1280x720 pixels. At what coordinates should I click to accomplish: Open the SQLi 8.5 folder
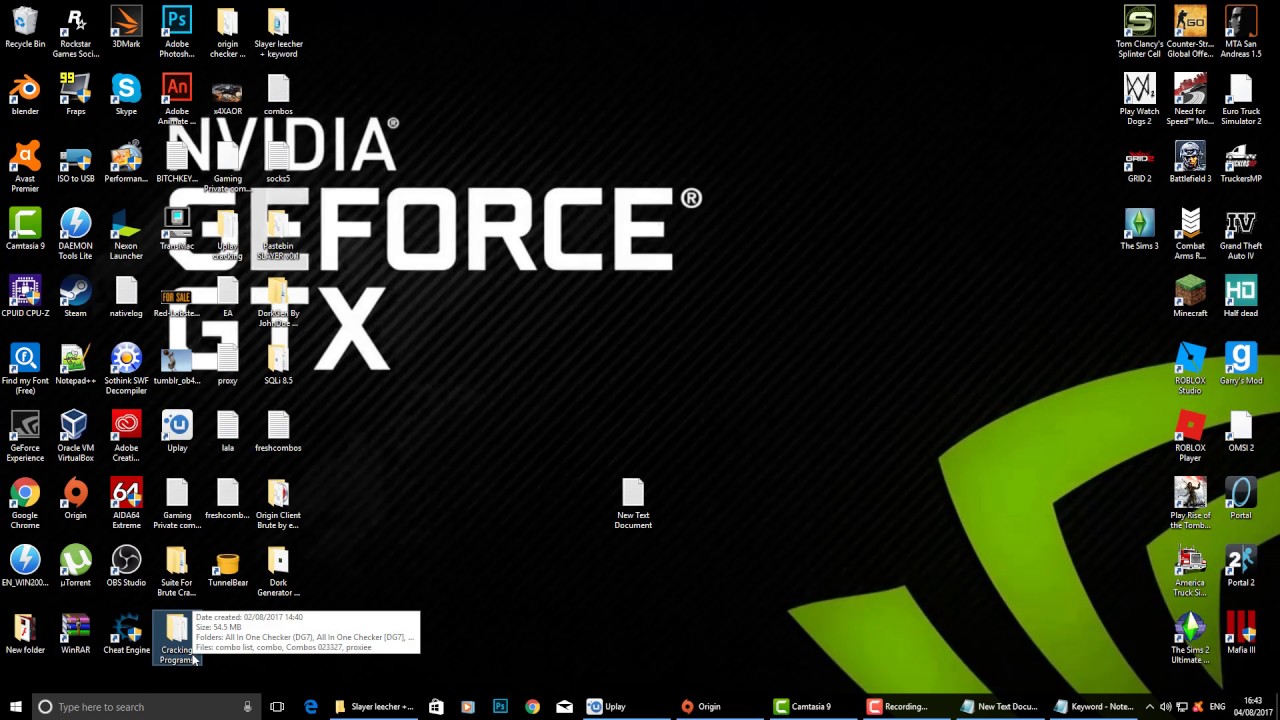(278, 365)
